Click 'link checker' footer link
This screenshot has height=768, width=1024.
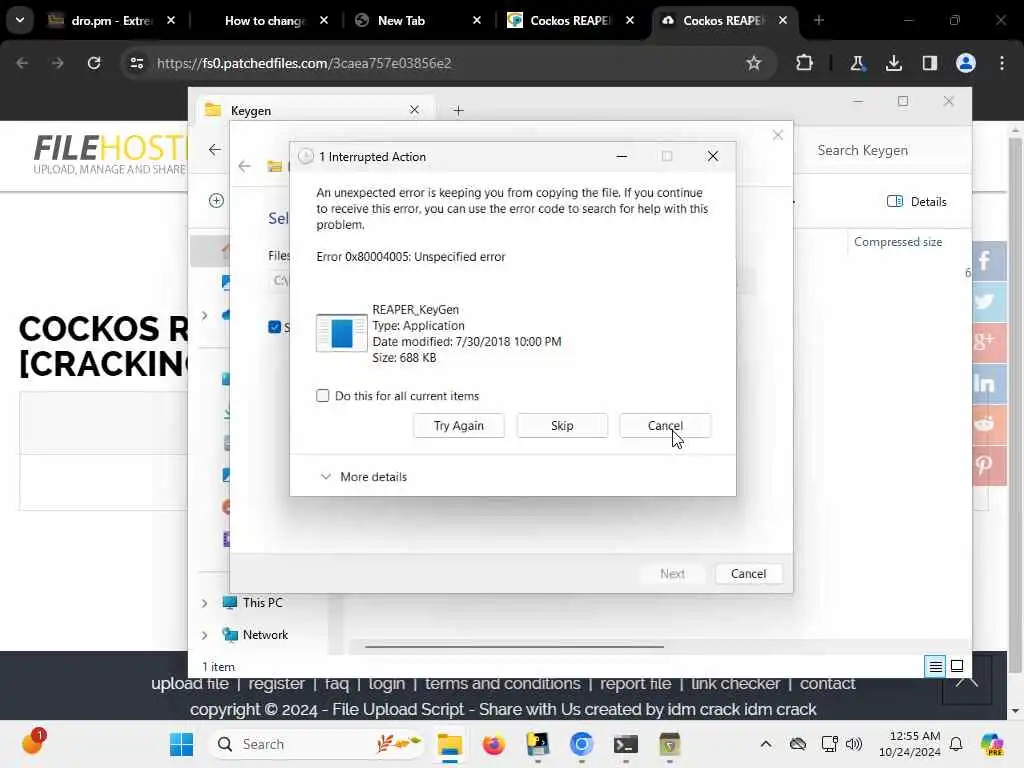point(735,683)
